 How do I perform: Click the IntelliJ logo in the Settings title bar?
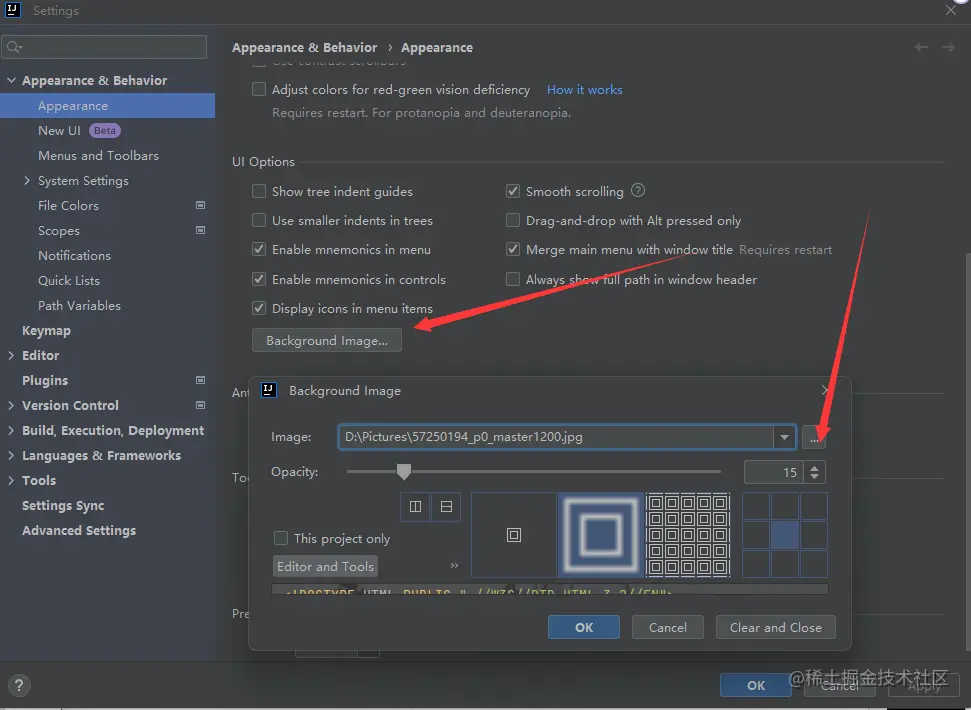(12, 10)
